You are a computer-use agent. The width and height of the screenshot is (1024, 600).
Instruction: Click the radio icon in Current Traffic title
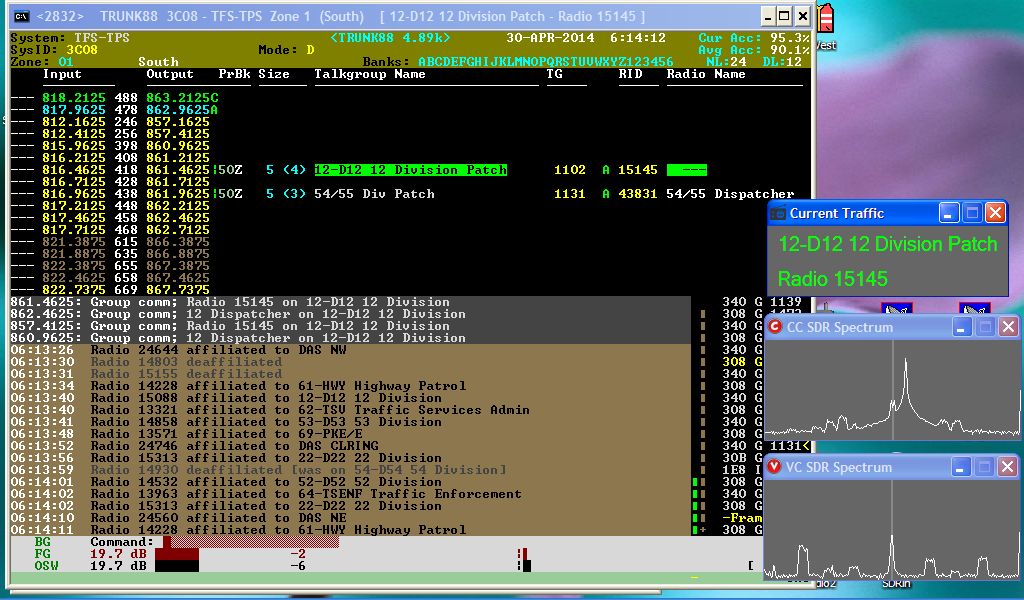point(778,213)
